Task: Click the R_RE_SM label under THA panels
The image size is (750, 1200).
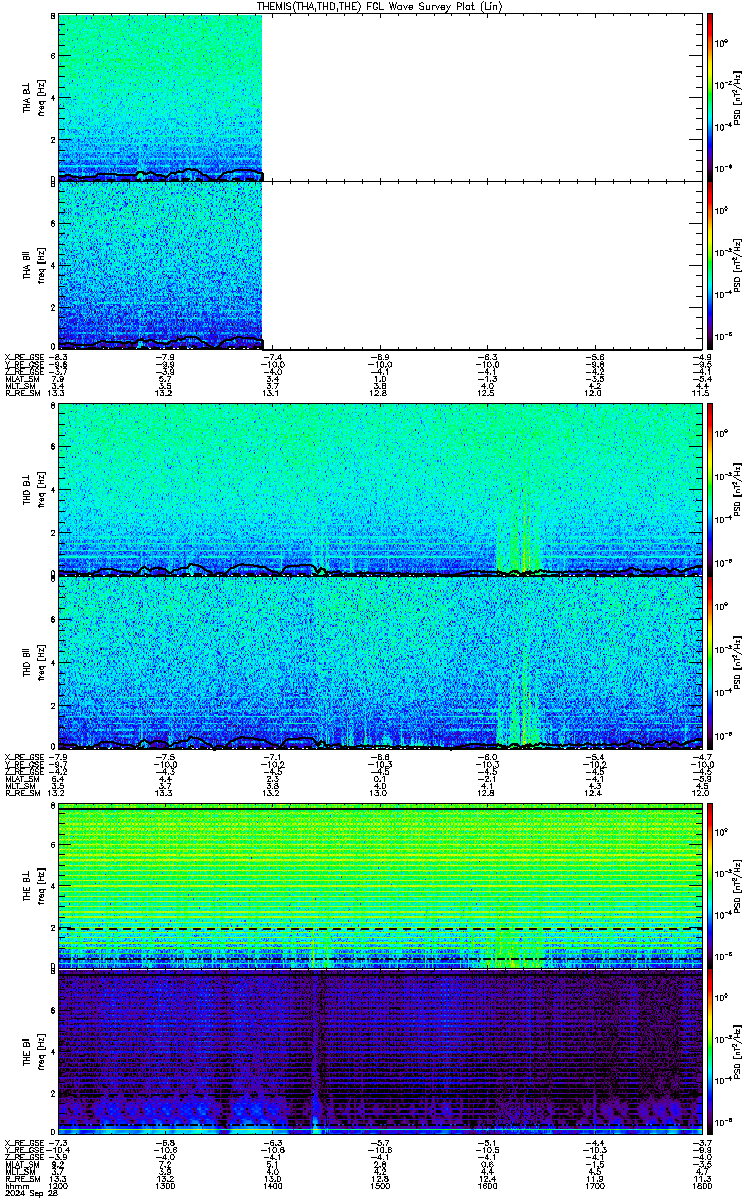Action: point(21,392)
